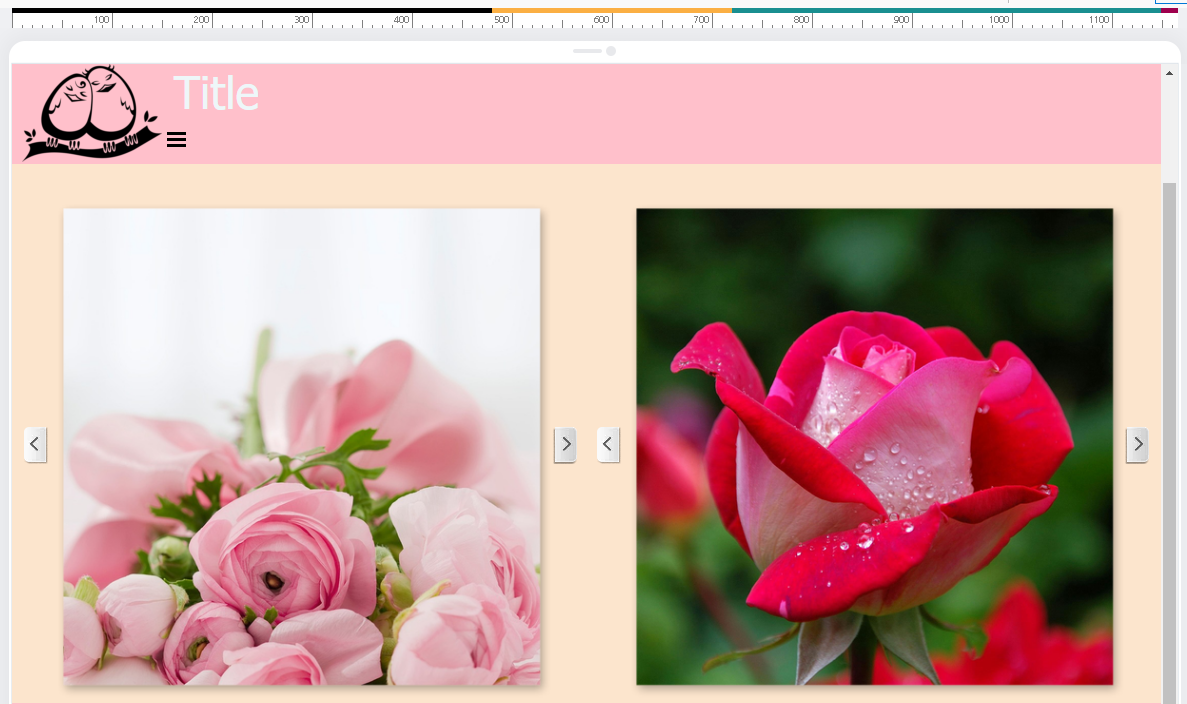Select the magenta breakpoint bar at ruler's right end

click(1169, 10)
